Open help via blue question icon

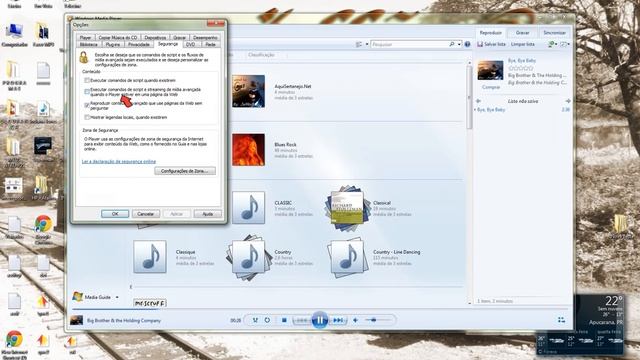(x=467, y=44)
